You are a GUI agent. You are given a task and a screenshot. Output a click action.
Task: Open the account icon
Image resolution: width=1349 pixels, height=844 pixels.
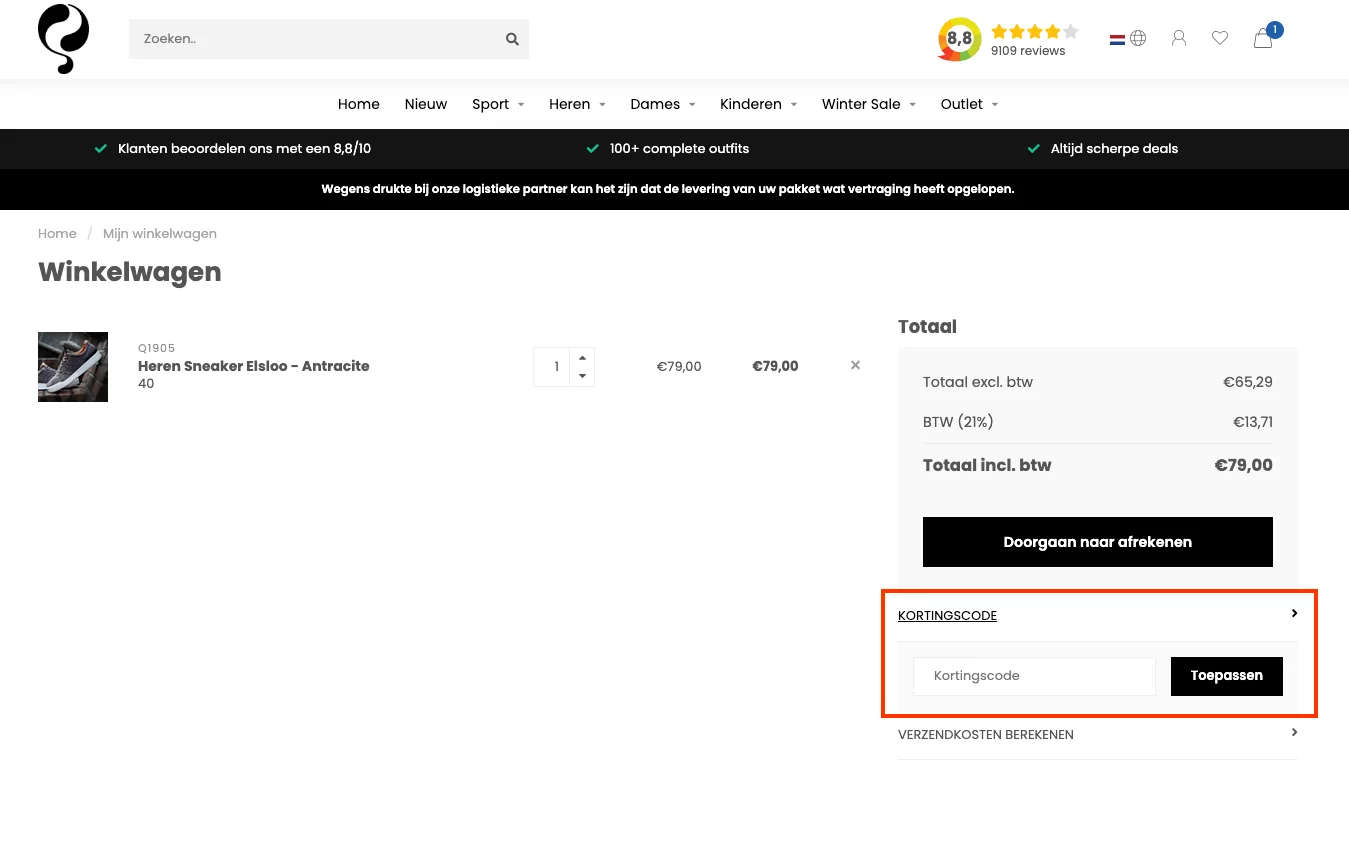1178,37
